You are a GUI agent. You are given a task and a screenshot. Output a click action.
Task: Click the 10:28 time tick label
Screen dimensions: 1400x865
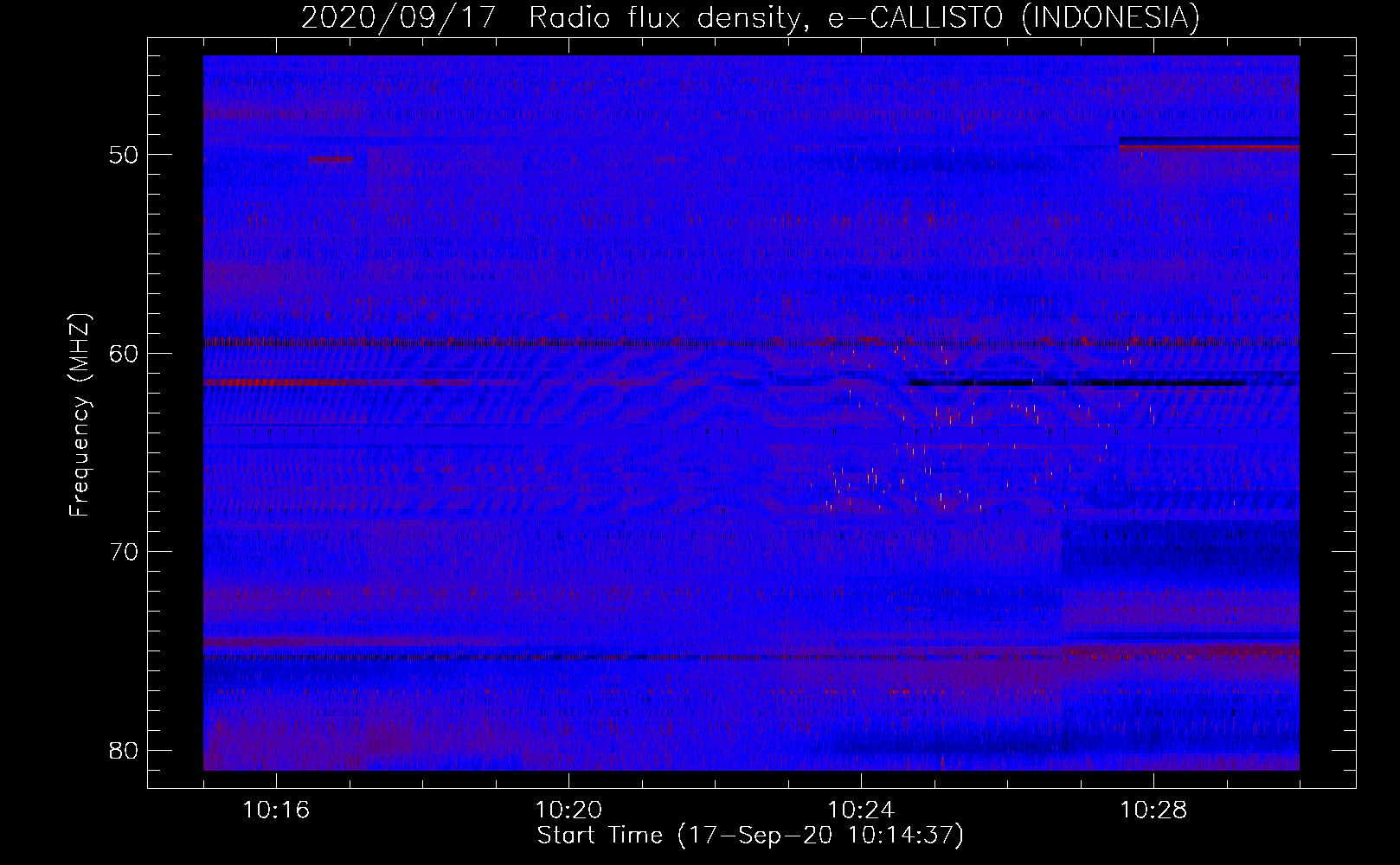click(x=1153, y=811)
